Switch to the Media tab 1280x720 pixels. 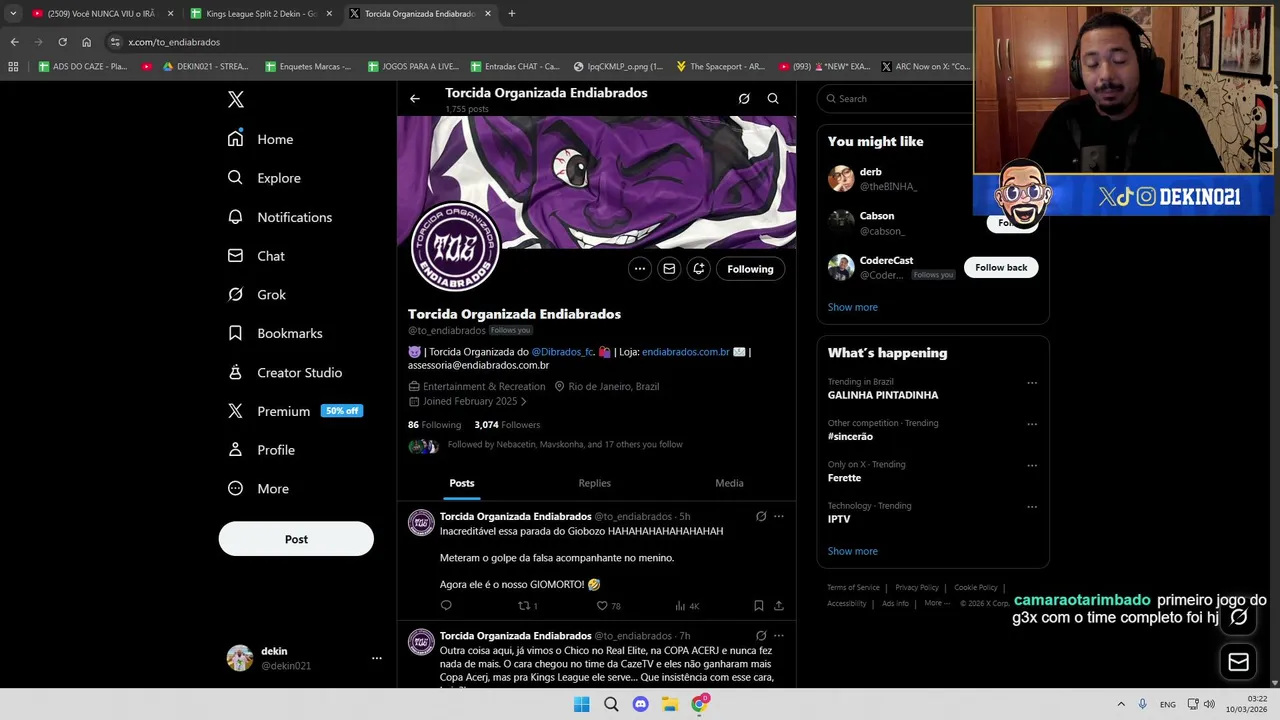coord(729,483)
